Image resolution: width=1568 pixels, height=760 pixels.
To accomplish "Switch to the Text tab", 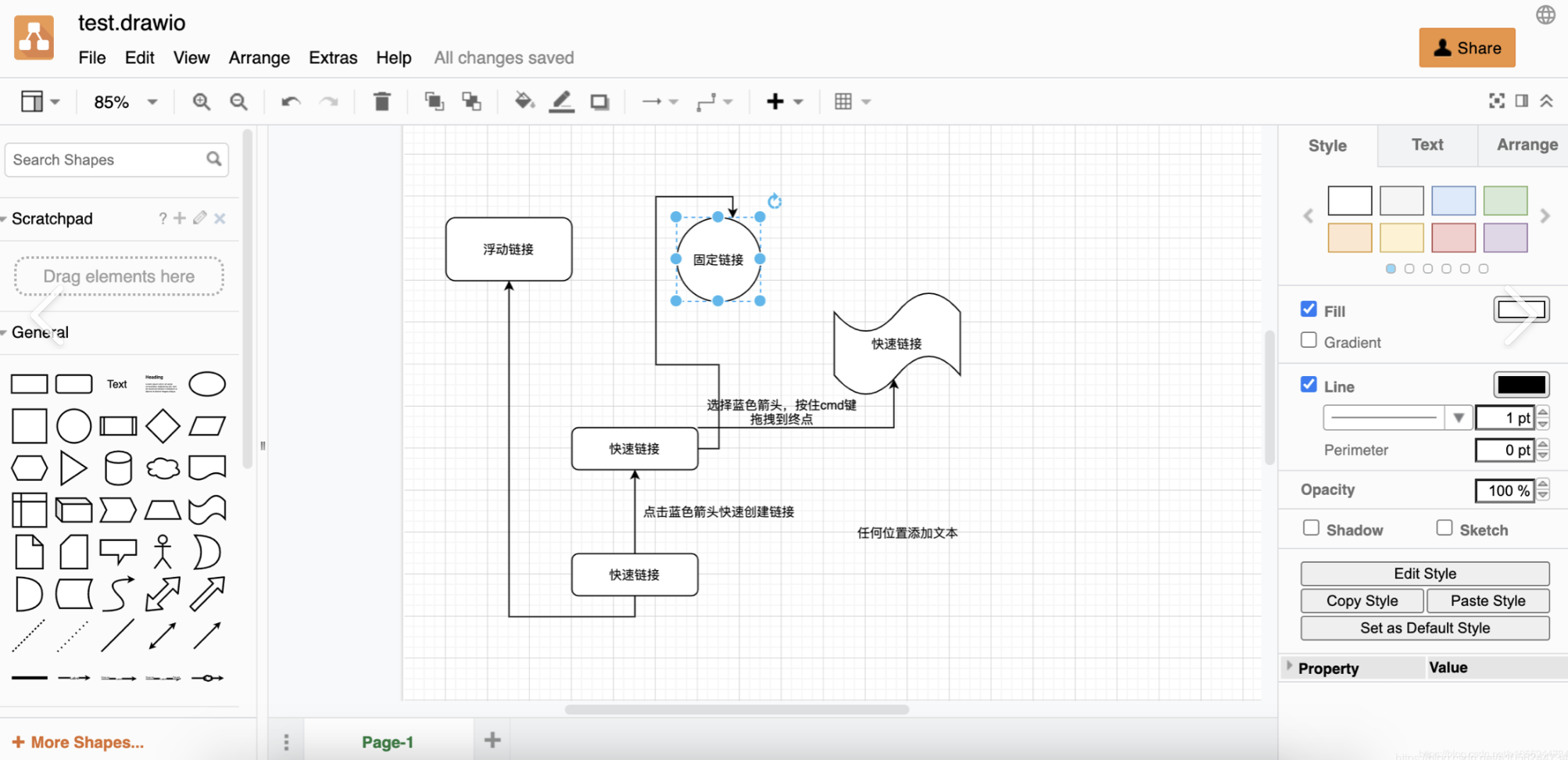I will pyautogui.click(x=1427, y=145).
